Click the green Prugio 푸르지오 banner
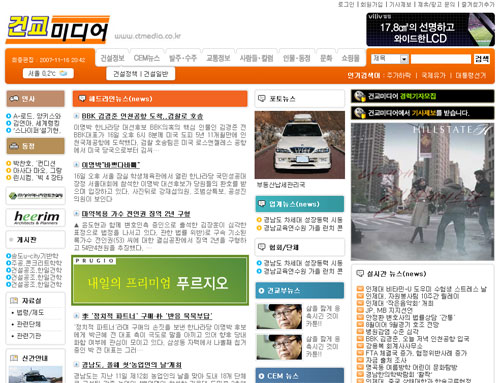This screenshot has width=500, height=383. pos(160,280)
